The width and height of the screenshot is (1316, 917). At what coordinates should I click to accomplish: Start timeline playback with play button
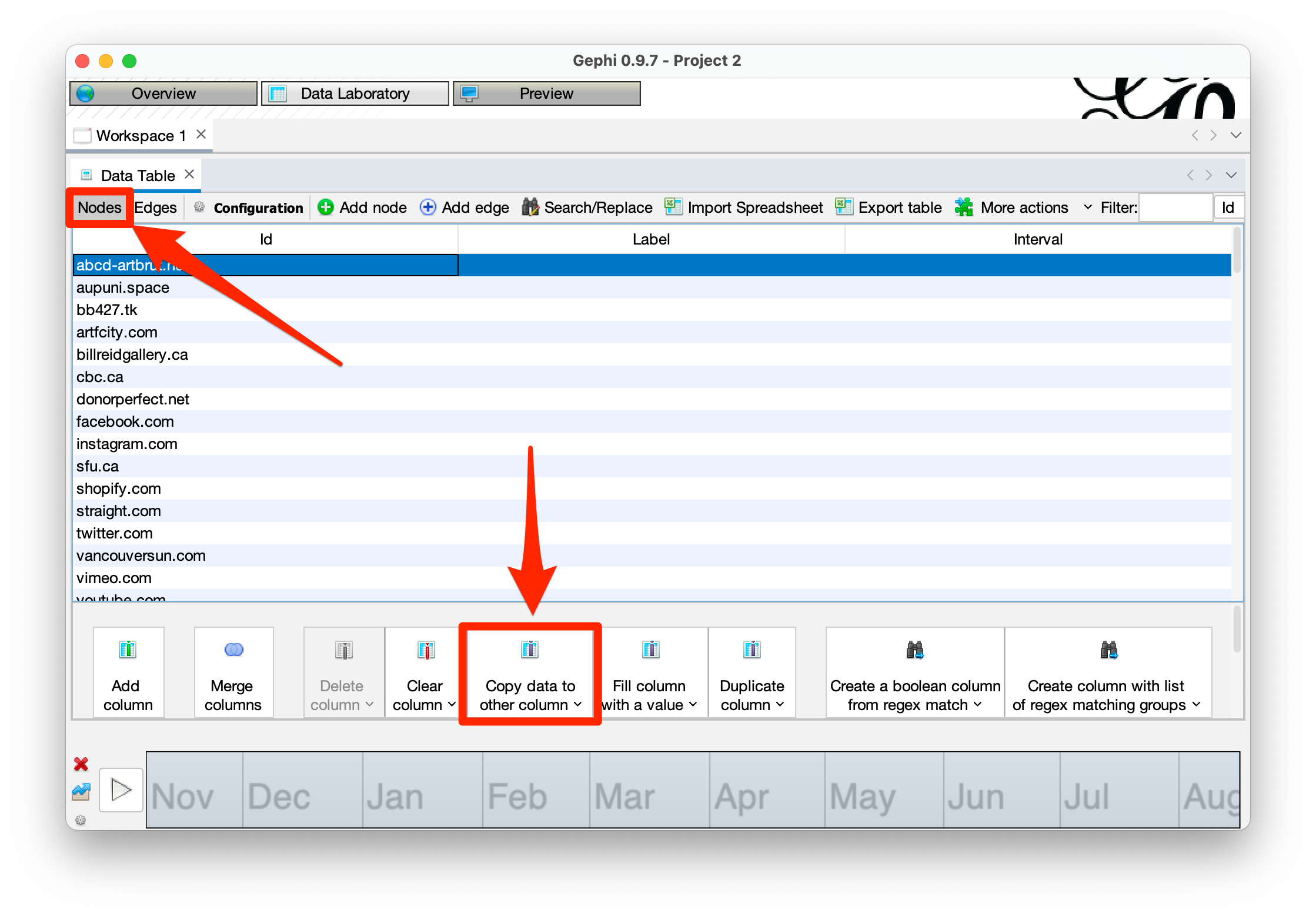point(121,789)
